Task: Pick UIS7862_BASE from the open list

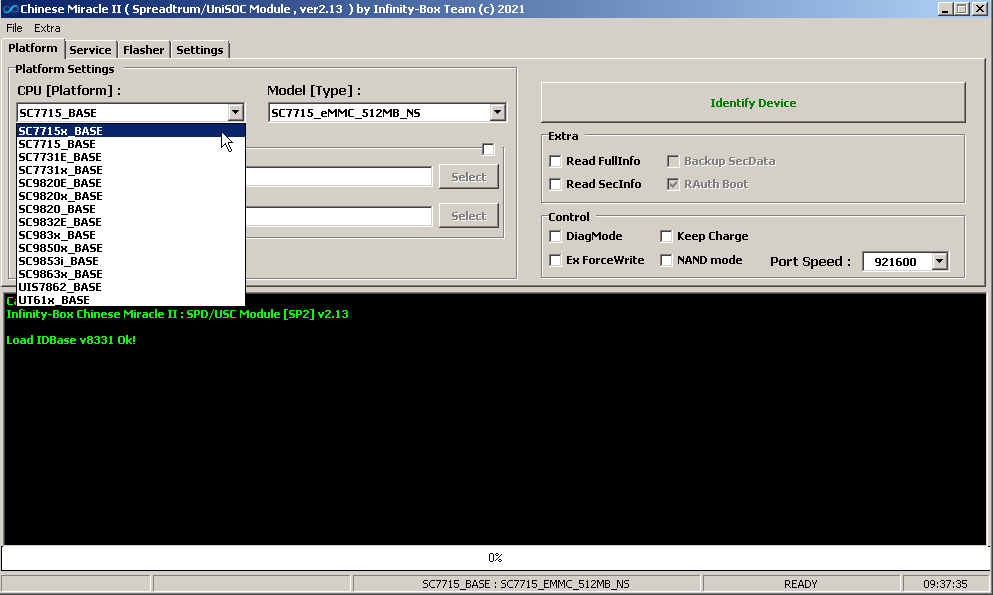Action: pyautogui.click(x=60, y=287)
